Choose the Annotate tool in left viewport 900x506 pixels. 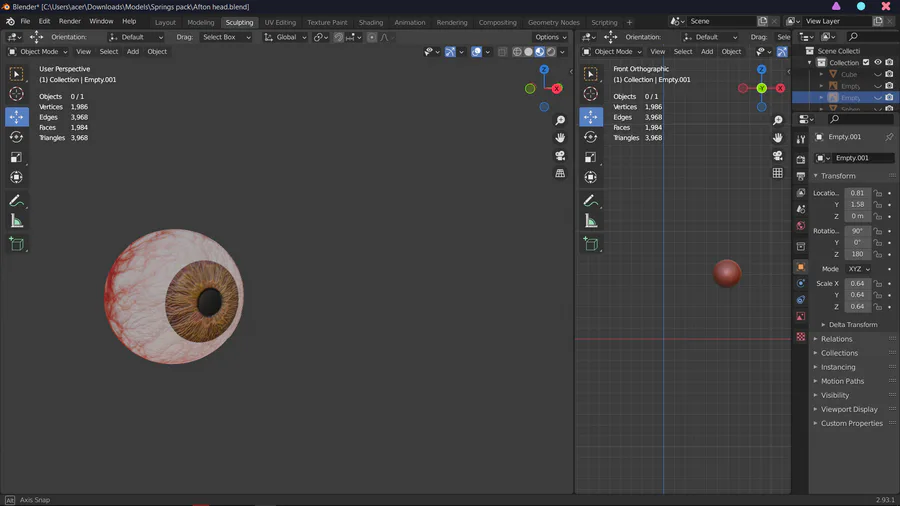(x=16, y=201)
